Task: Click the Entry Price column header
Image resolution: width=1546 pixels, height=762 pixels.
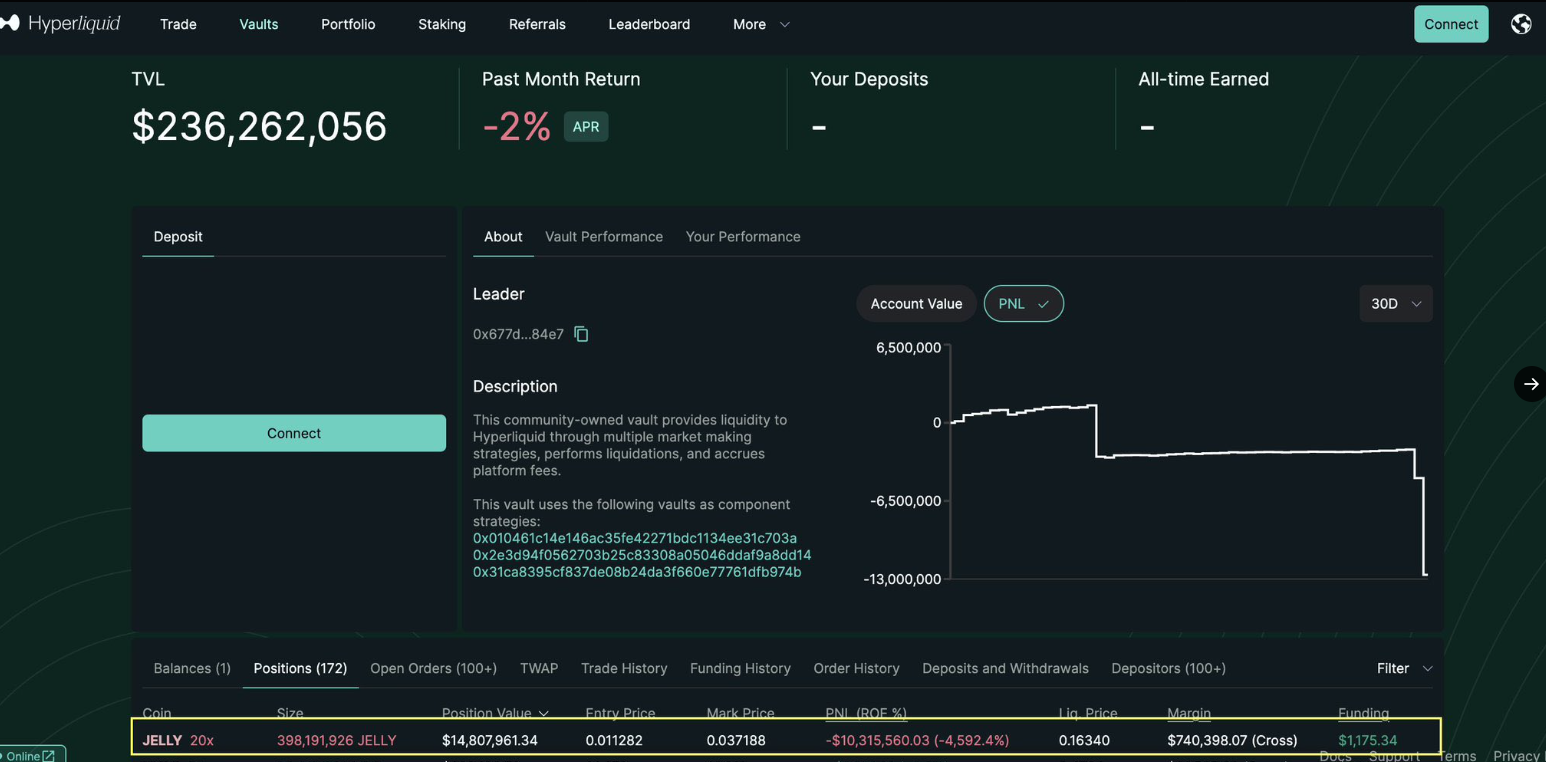Action: 620,713
